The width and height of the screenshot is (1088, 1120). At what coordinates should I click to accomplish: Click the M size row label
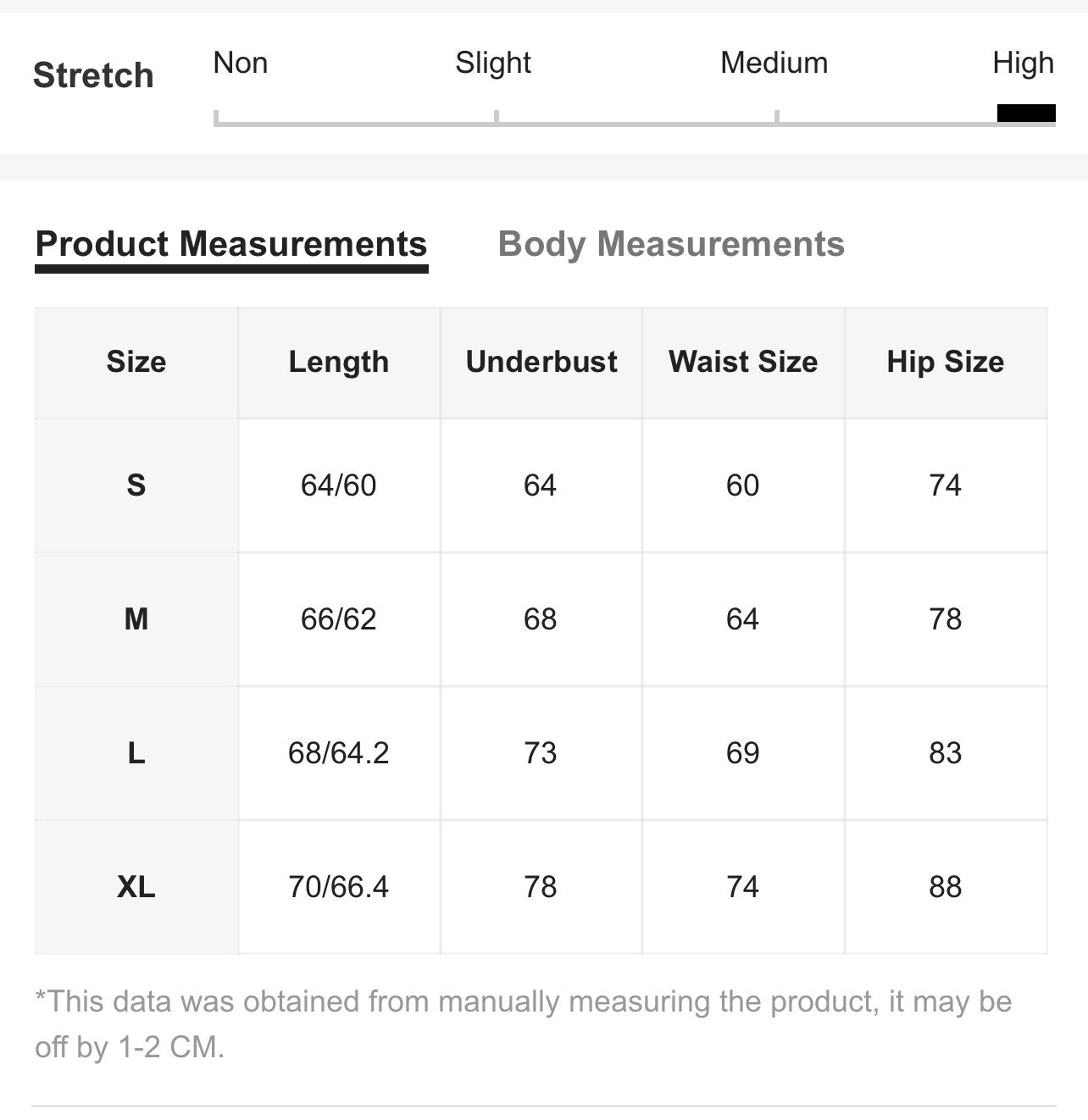pyautogui.click(x=136, y=619)
